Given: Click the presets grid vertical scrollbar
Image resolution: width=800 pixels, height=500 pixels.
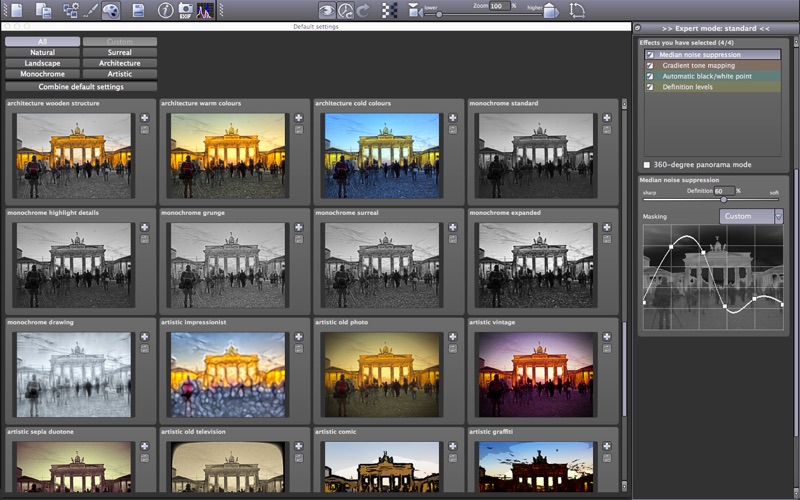Looking at the screenshot, I should pyautogui.click(x=624, y=367).
